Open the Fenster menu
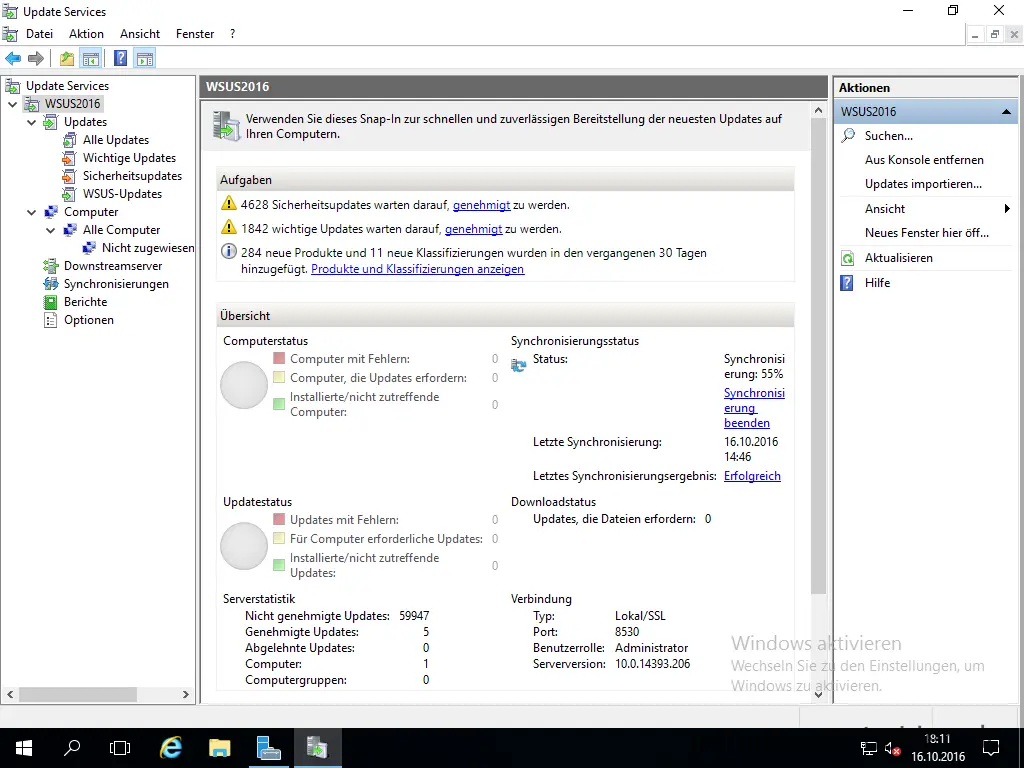This screenshot has width=1024, height=768. click(x=195, y=34)
